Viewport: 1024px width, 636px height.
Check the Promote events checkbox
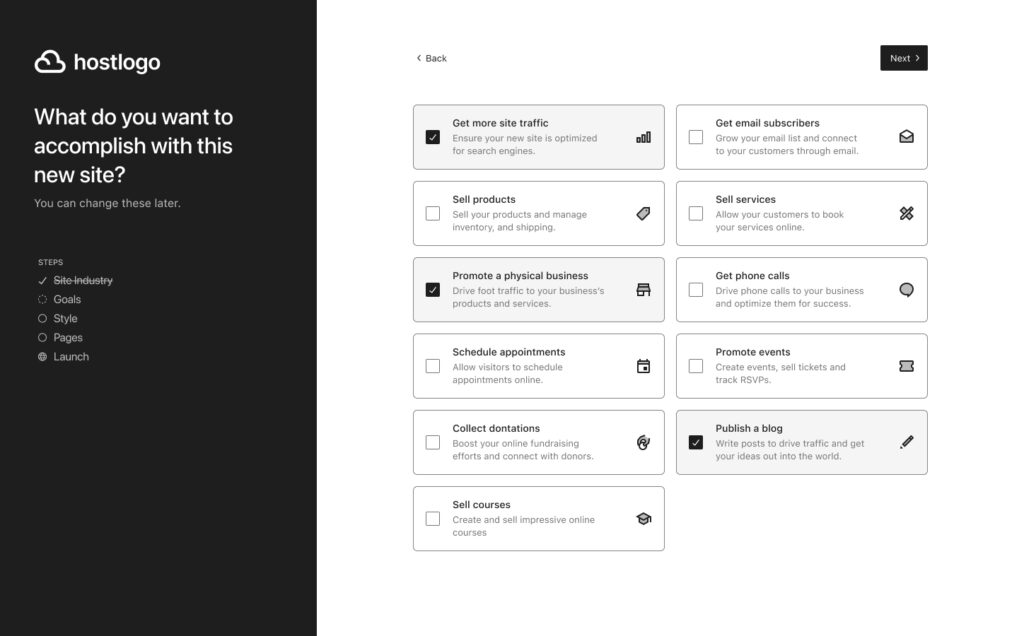point(696,366)
